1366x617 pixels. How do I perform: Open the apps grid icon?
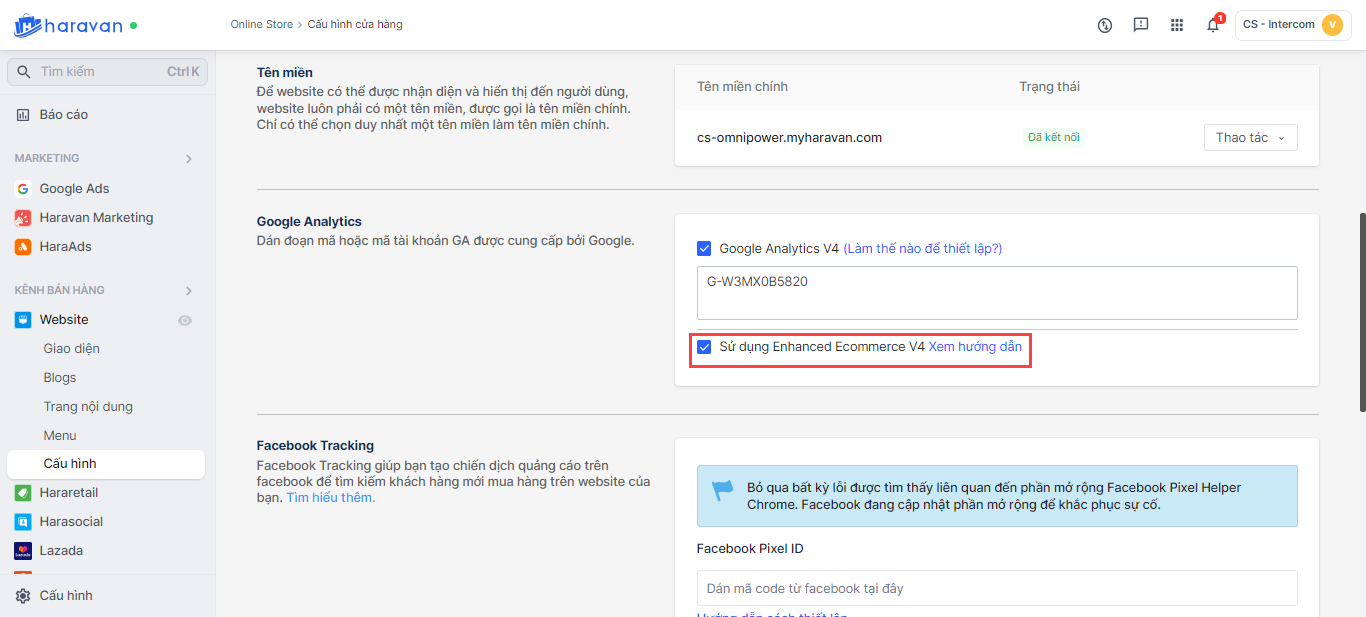[x=1177, y=25]
